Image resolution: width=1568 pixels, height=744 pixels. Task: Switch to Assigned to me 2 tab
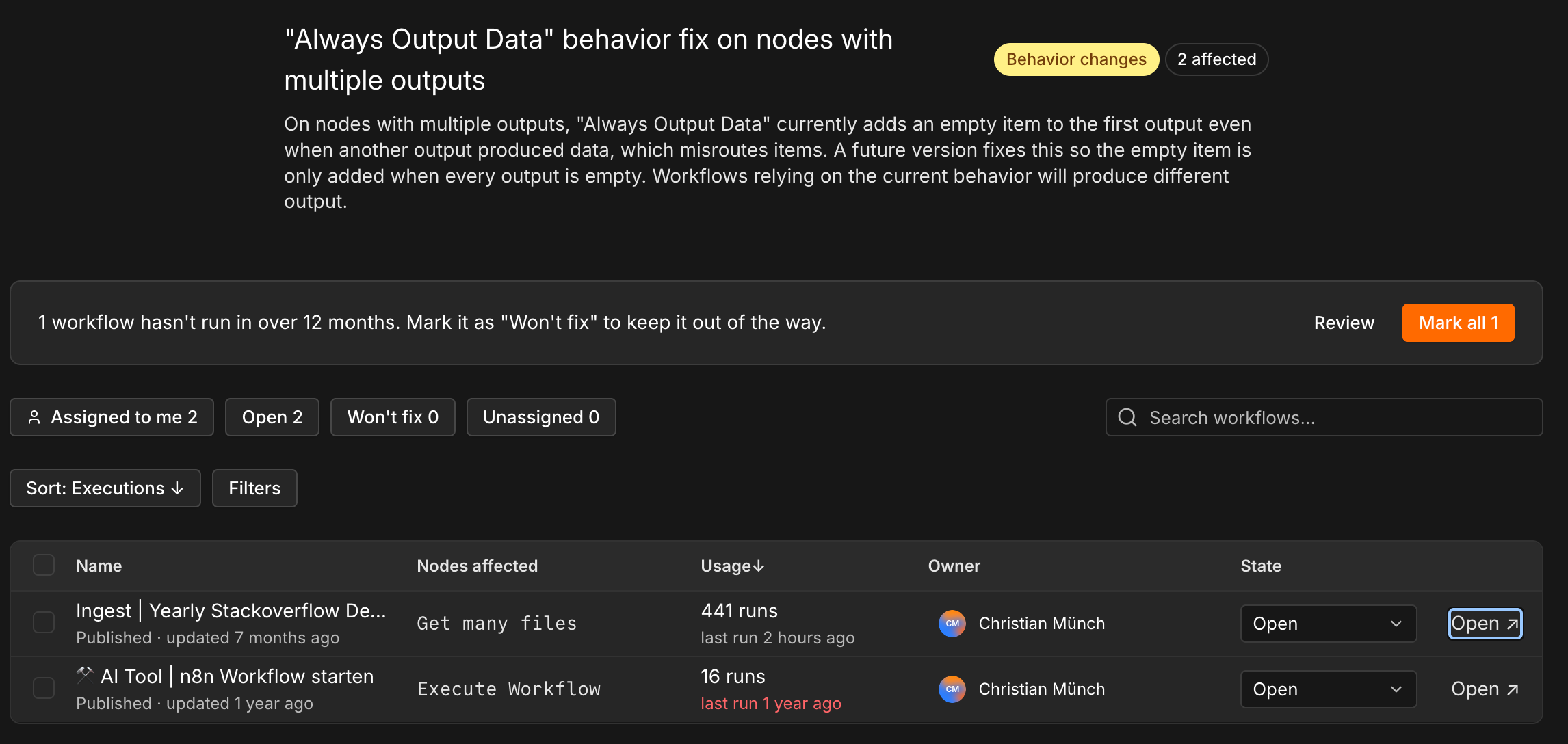click(112, 417)
